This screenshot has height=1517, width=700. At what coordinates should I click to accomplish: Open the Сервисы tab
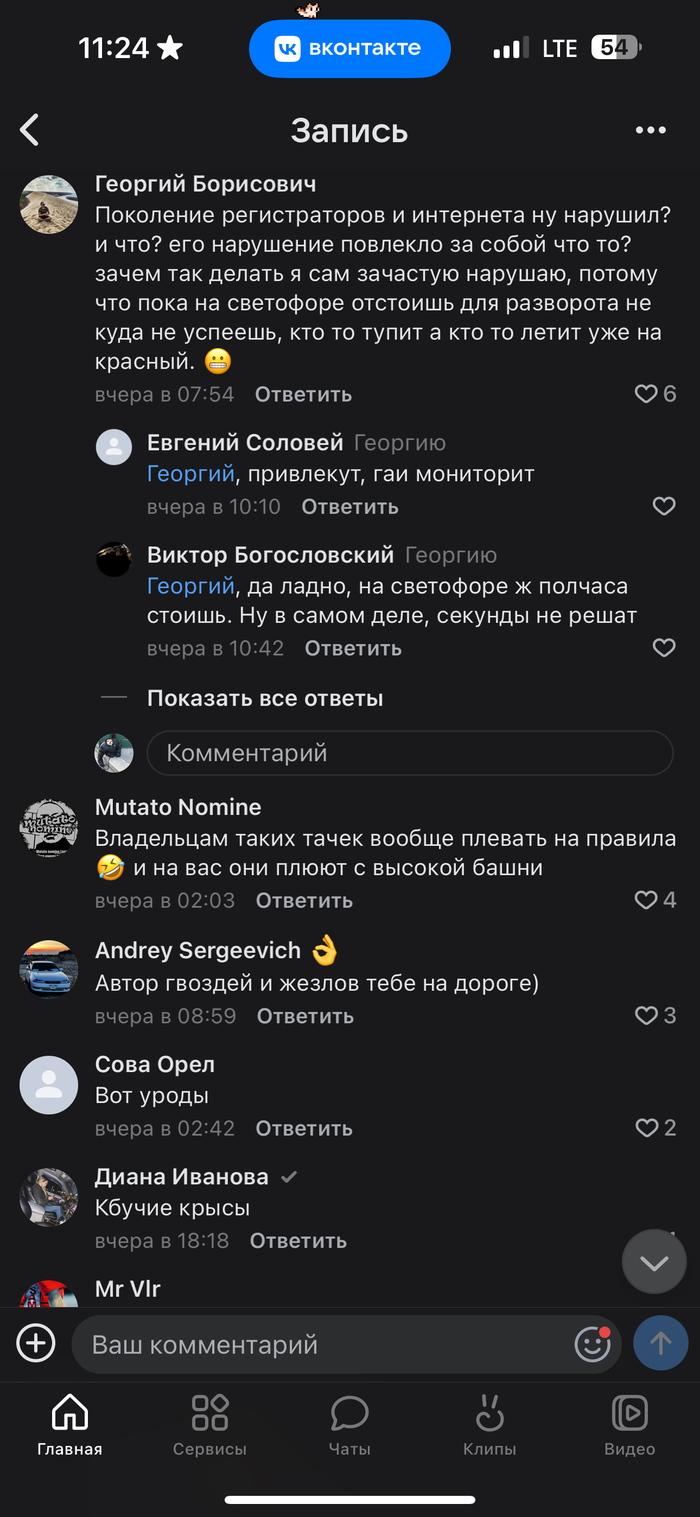tap(210, 1425)
